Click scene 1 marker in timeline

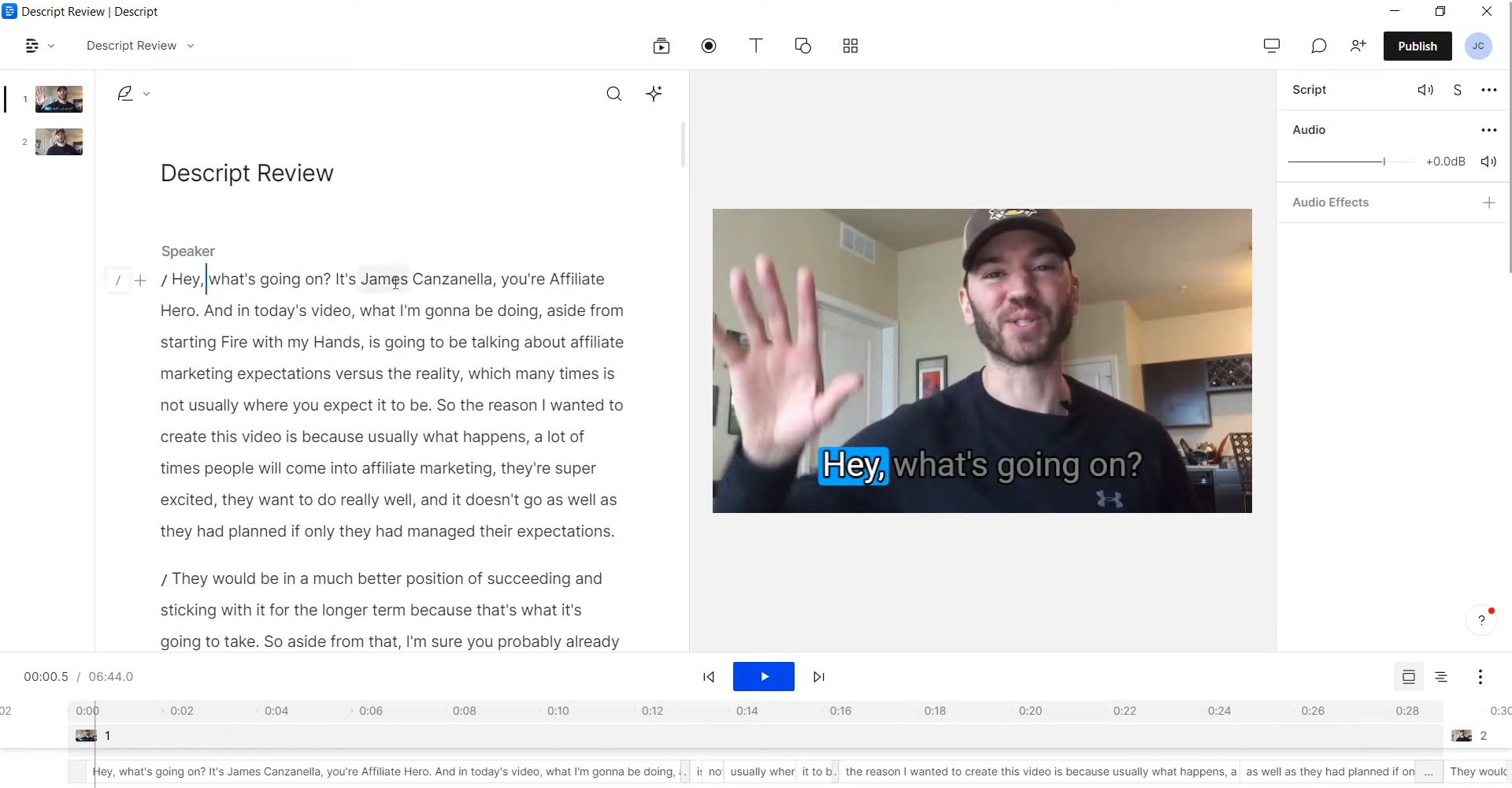pos(93,736)
